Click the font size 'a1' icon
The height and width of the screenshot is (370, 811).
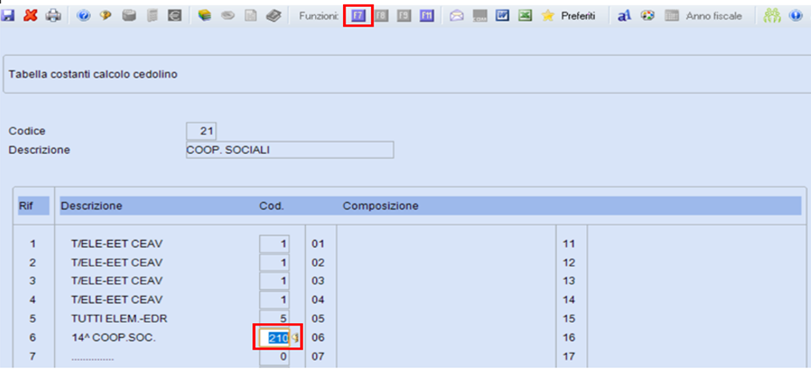tap(624, 16)
